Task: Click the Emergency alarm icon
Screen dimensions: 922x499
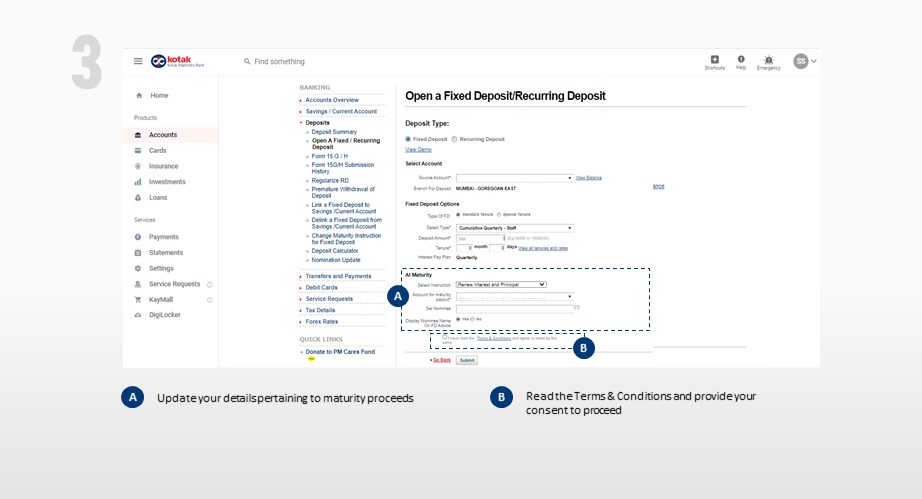Action: point(769,59)
